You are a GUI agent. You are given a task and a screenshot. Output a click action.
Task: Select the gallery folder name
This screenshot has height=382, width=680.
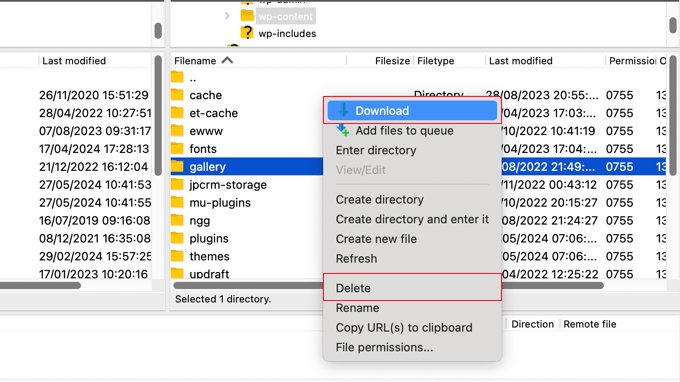click(207, 167)
